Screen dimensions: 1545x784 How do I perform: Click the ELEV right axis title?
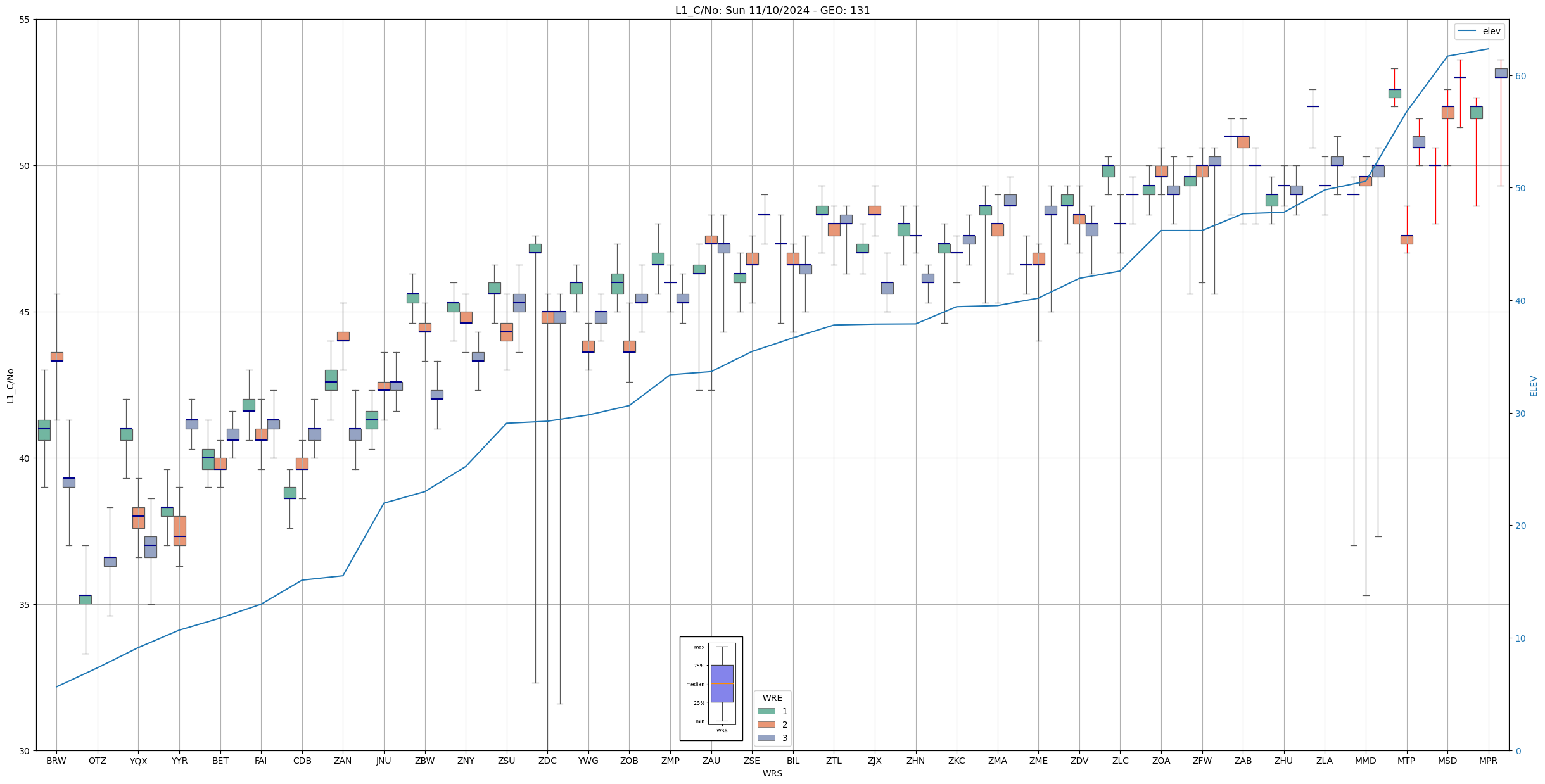pos(1534,386)
